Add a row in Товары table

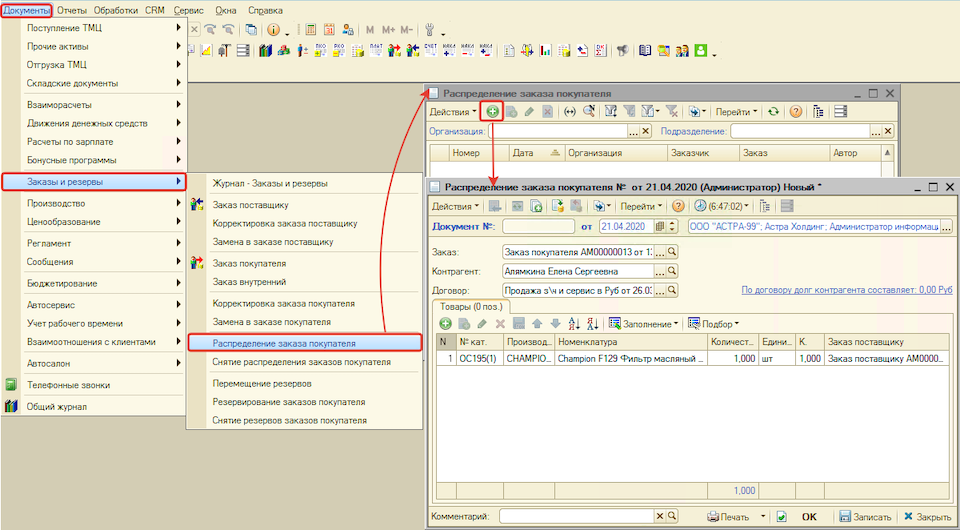pos(446,324)
